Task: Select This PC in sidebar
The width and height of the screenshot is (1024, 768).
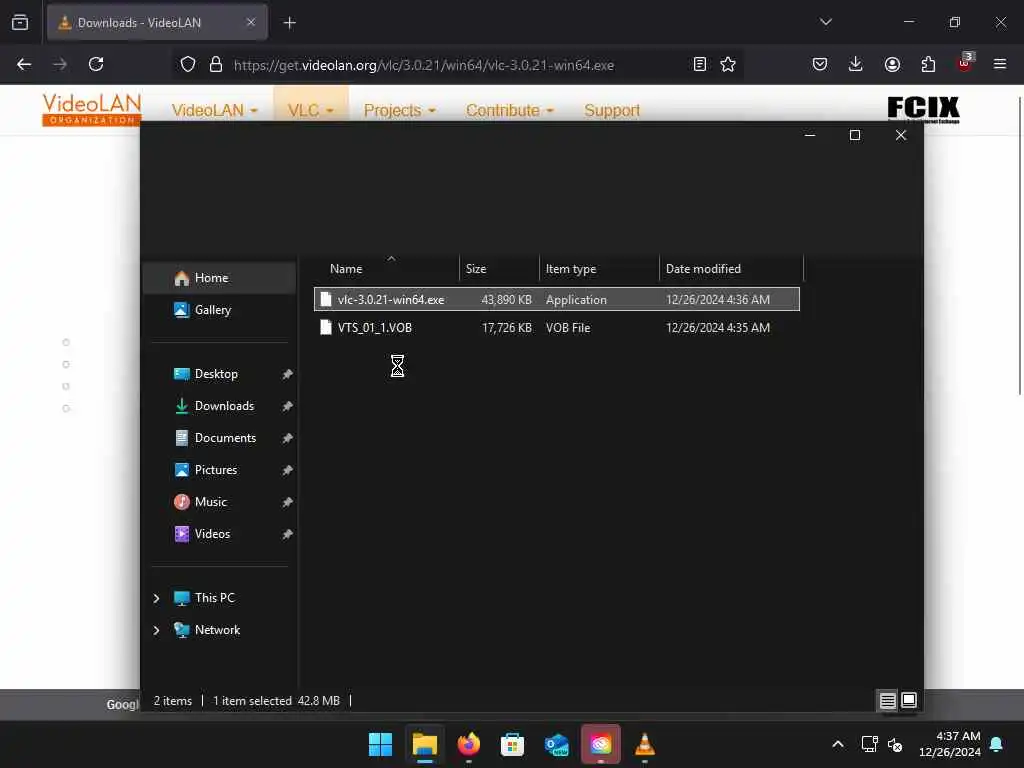Action: [214, 598]
